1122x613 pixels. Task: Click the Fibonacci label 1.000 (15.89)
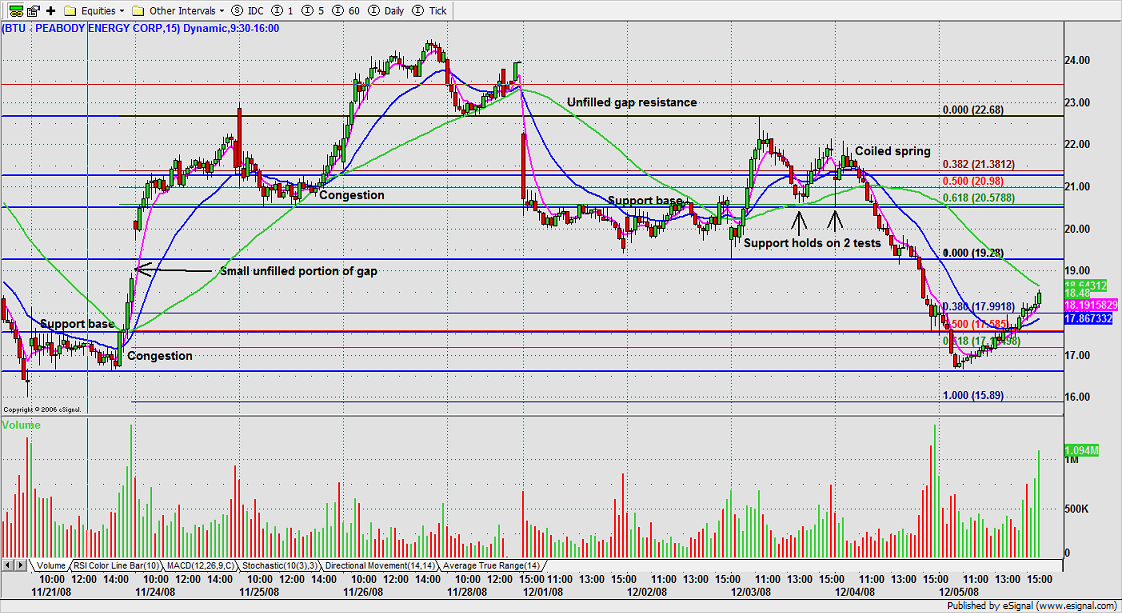[x=973, y=396]
